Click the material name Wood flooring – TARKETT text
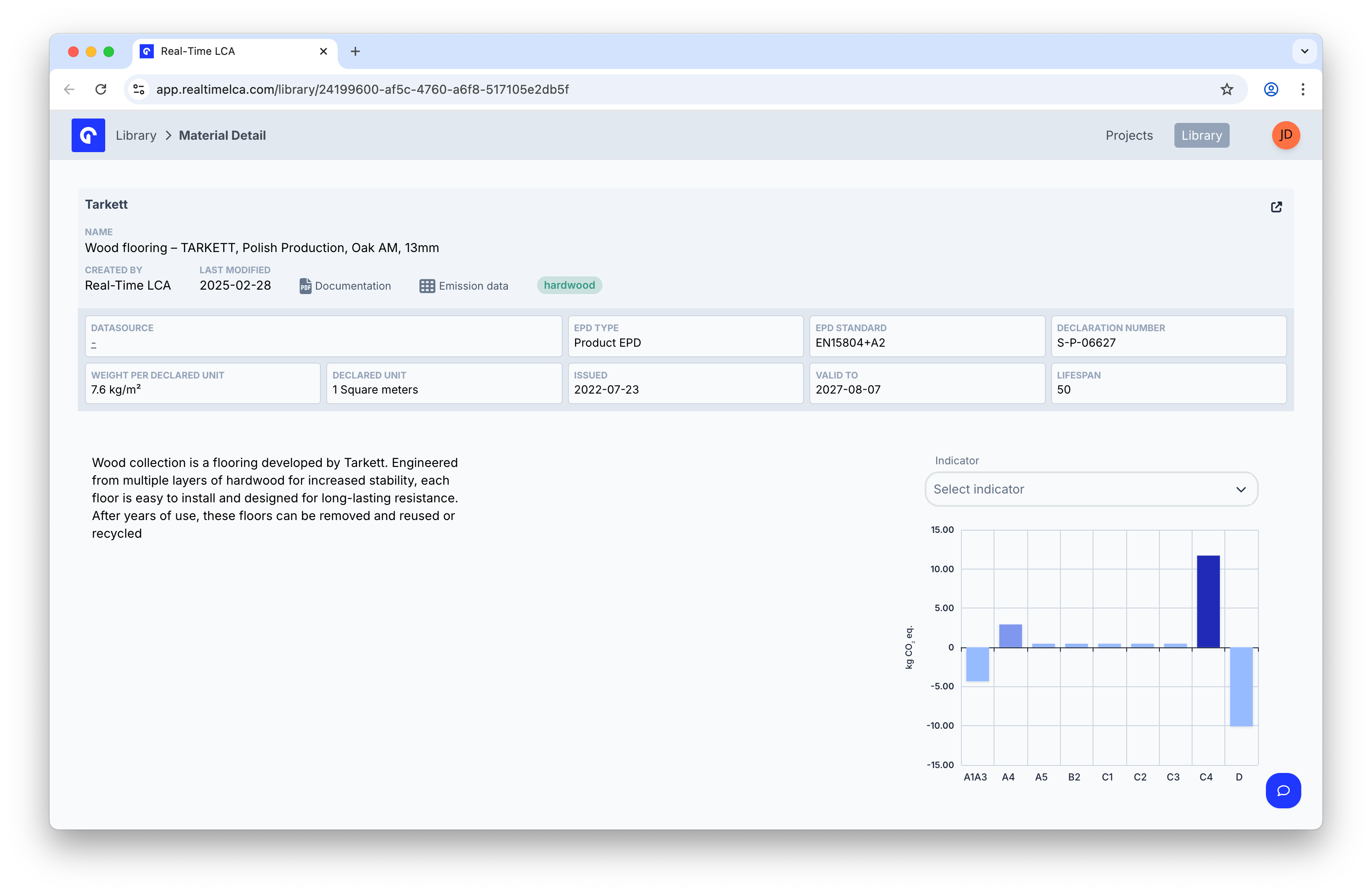Image resolution: width=1372 pixels, height=895 pixels. [x=262, y=248]
